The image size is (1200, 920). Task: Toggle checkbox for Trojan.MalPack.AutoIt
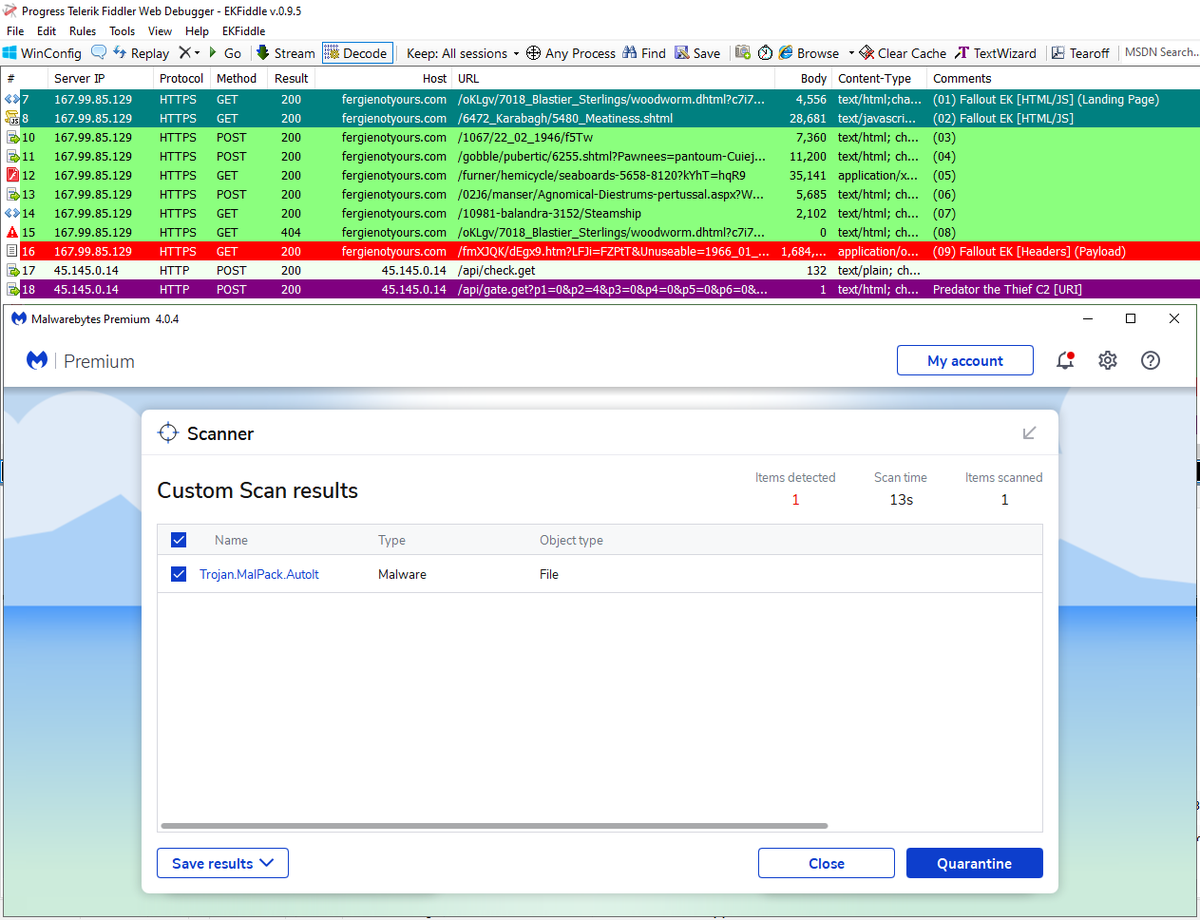pos(179,574)
